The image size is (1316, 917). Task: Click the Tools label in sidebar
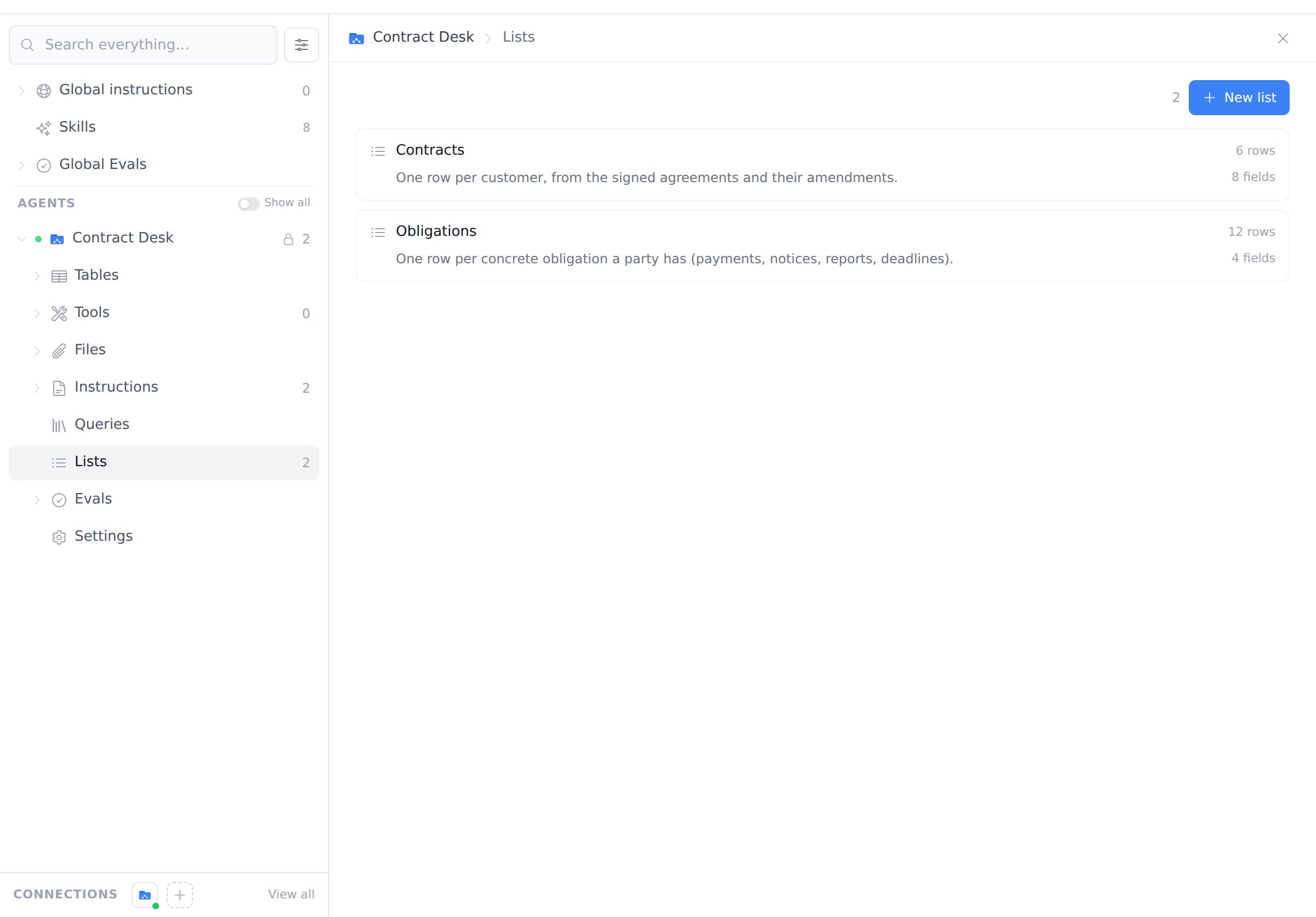click(92, 313)
